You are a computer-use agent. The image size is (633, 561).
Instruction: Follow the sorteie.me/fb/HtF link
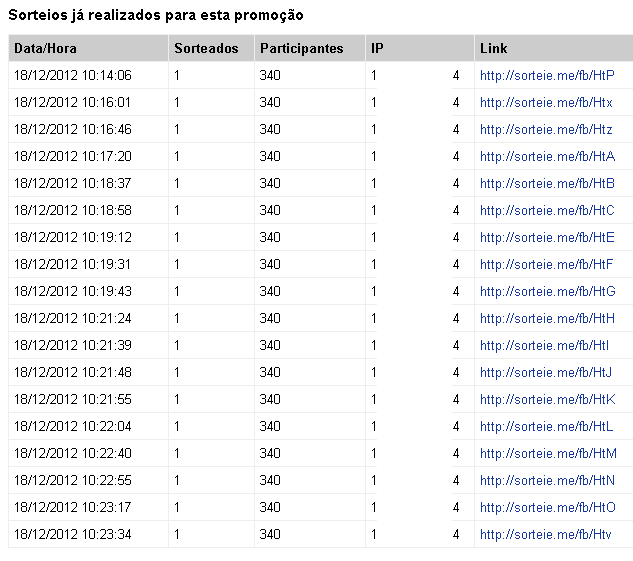click(x=546, y=264)
